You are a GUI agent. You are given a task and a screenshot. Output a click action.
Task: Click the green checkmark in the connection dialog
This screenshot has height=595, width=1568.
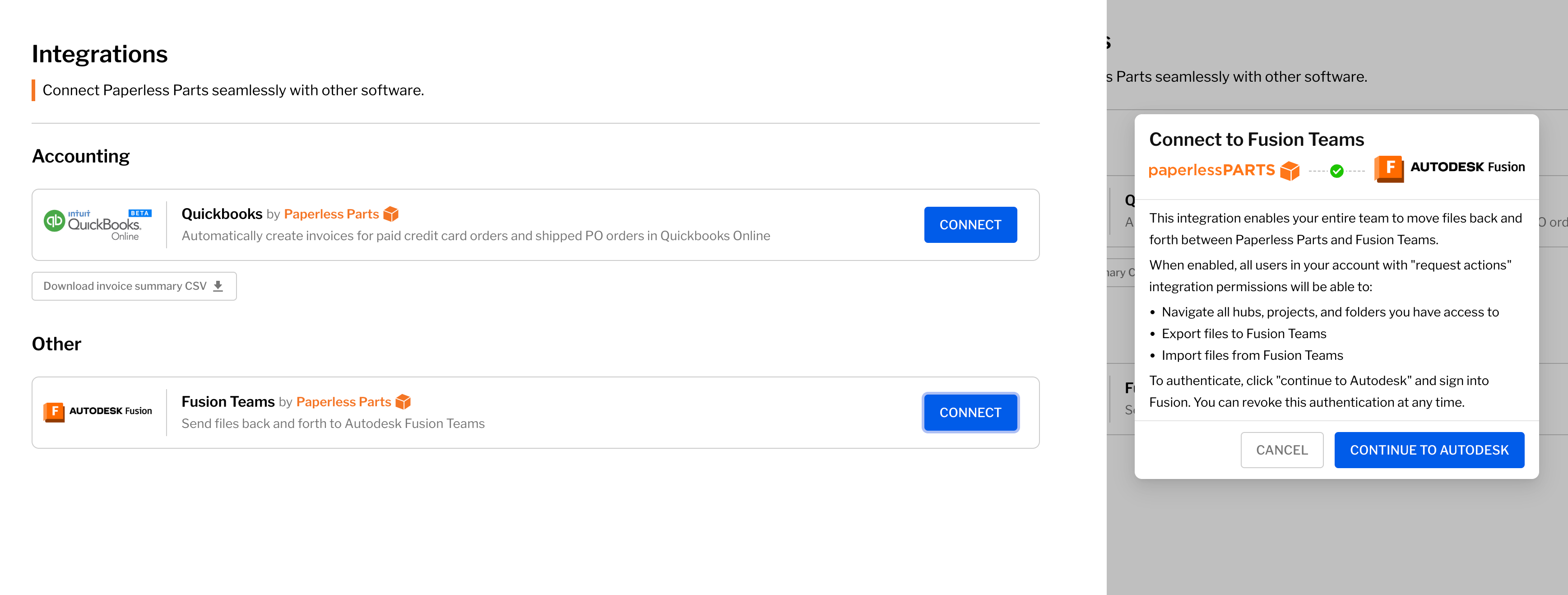1337,171
